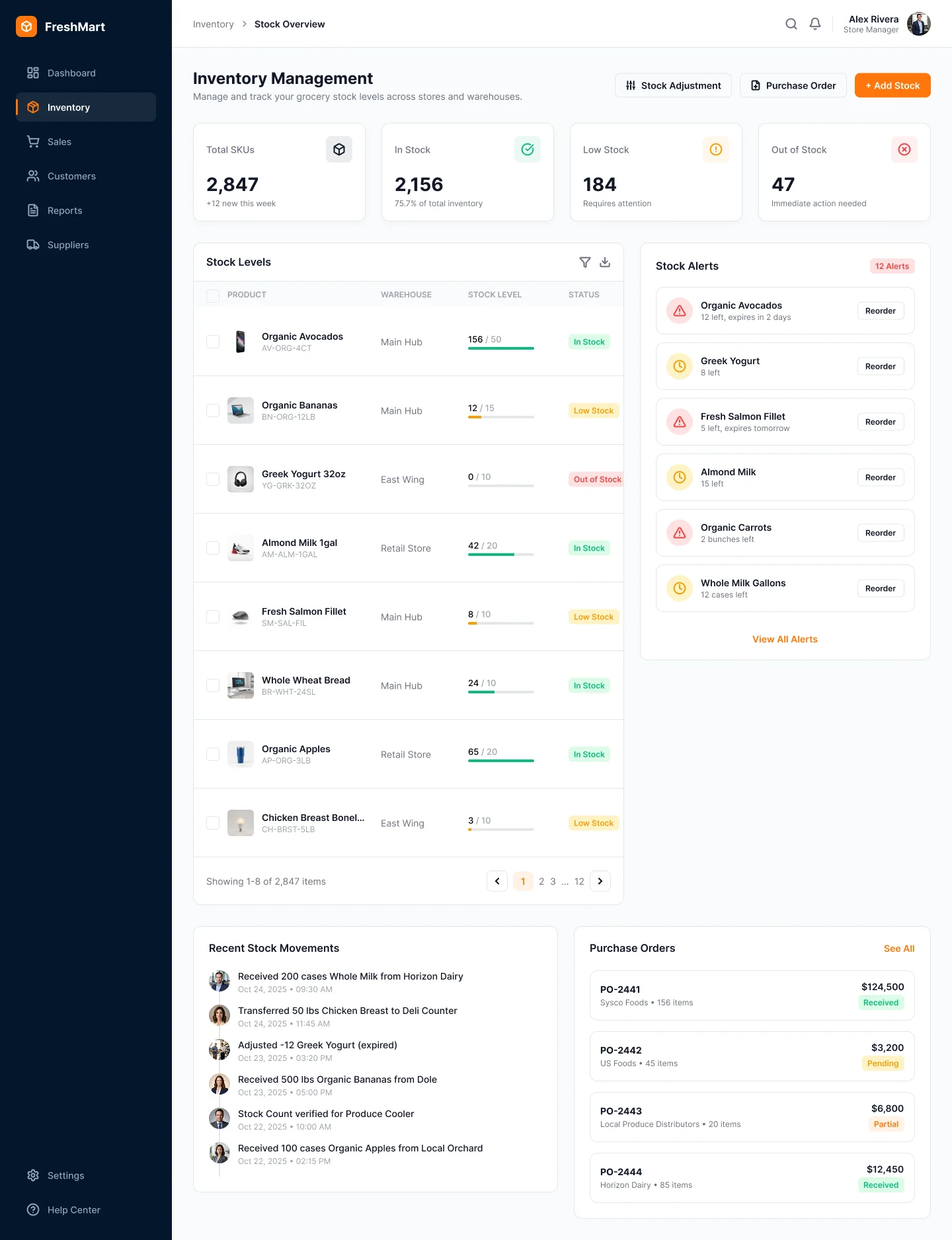Check the Organic Bananas row checkbox

coord(213,410)
